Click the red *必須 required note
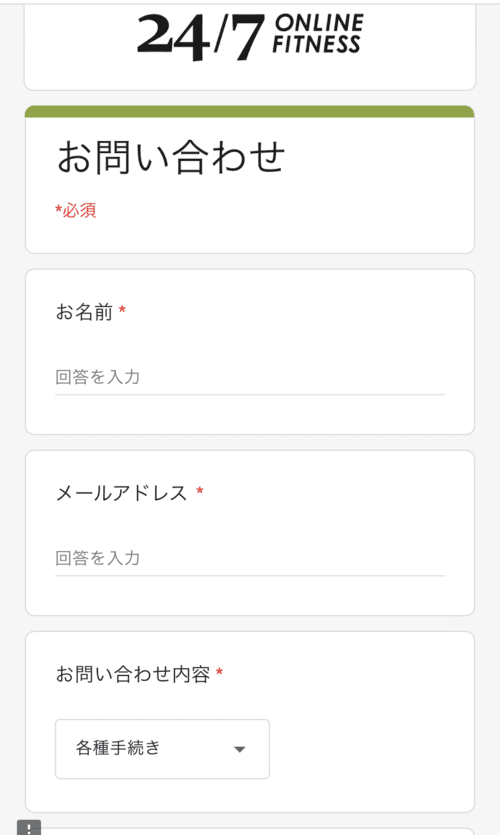 coord(76,210)
